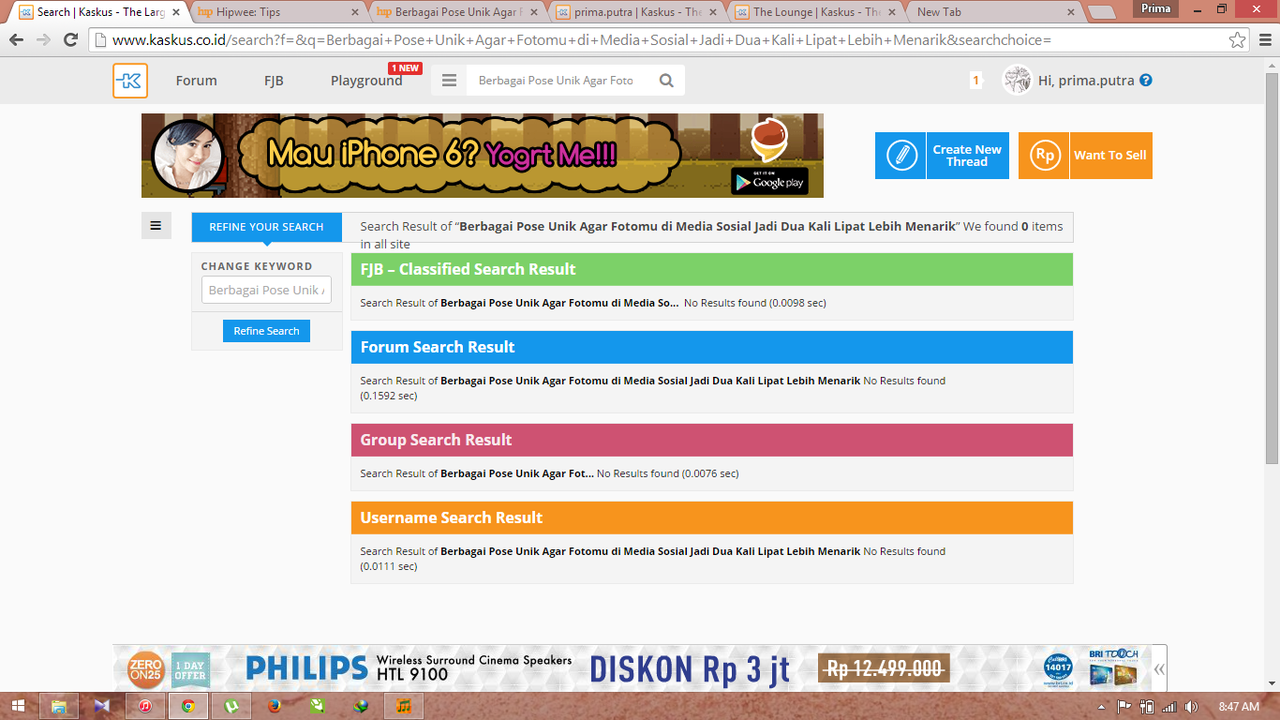The width and height of the screenshot is (1280, 720).
Task: Open the Windows Start button
Action: 18,706
